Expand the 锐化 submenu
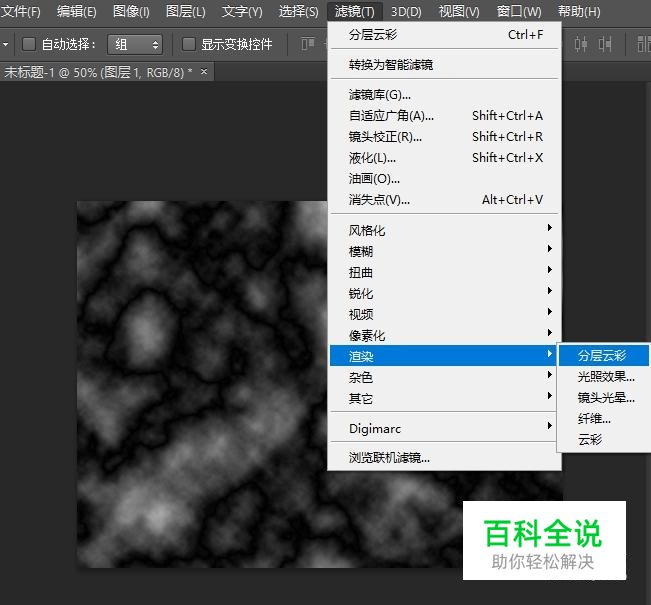This screenshot has height=605, width=651. 445,294
